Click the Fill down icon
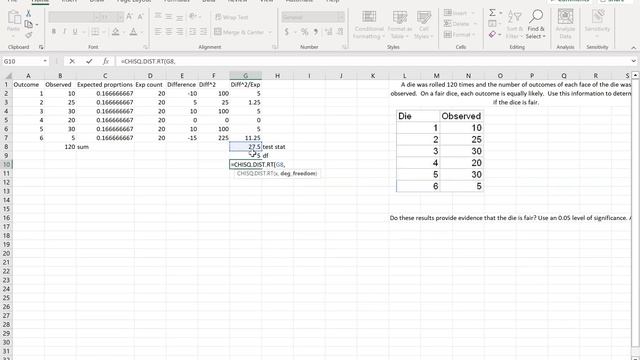 point(493,24)
